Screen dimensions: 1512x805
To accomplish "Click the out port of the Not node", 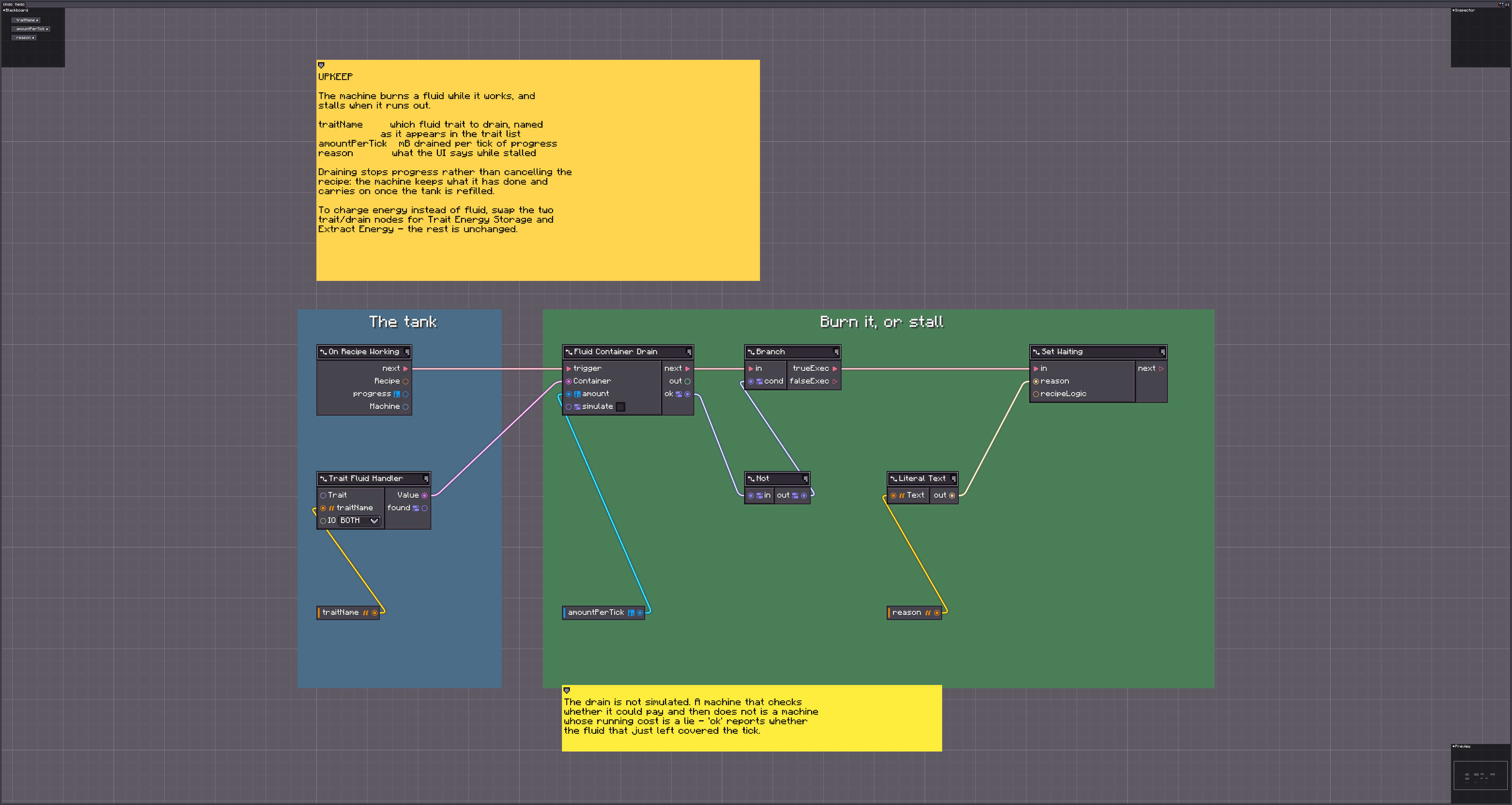I will [x=804, y=496].
